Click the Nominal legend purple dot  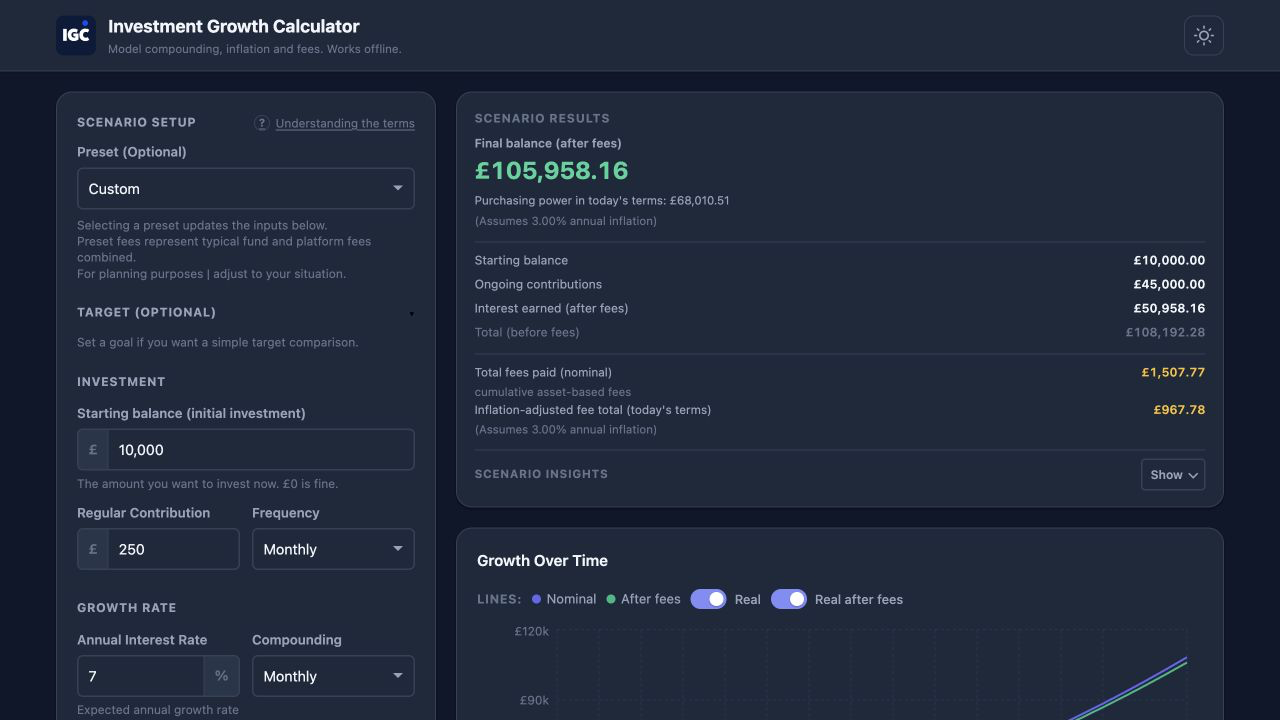click(537, 599)
